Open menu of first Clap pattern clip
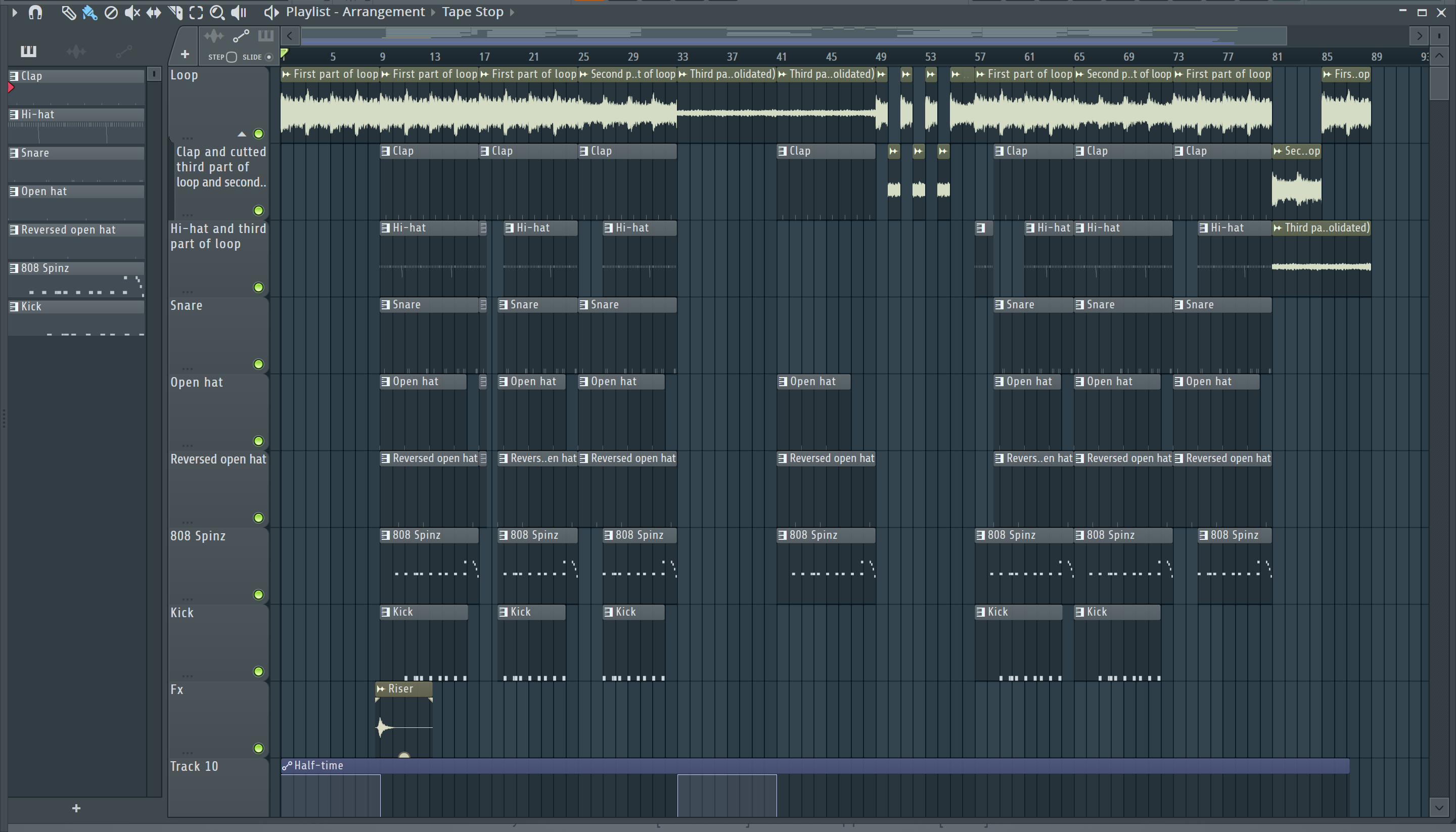Screen dimensions: 1456x832 pyautogui.click(x=387, y=151)
